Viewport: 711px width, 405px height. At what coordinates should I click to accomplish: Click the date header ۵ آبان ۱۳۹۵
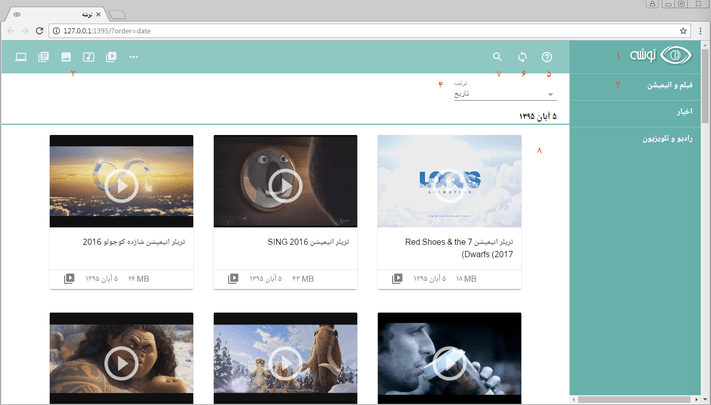coord(538,116)
